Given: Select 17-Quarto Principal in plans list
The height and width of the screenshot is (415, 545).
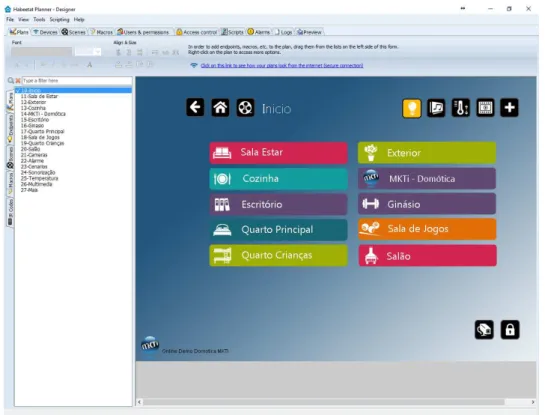Looking at the screenshot, I should point(42,131).
